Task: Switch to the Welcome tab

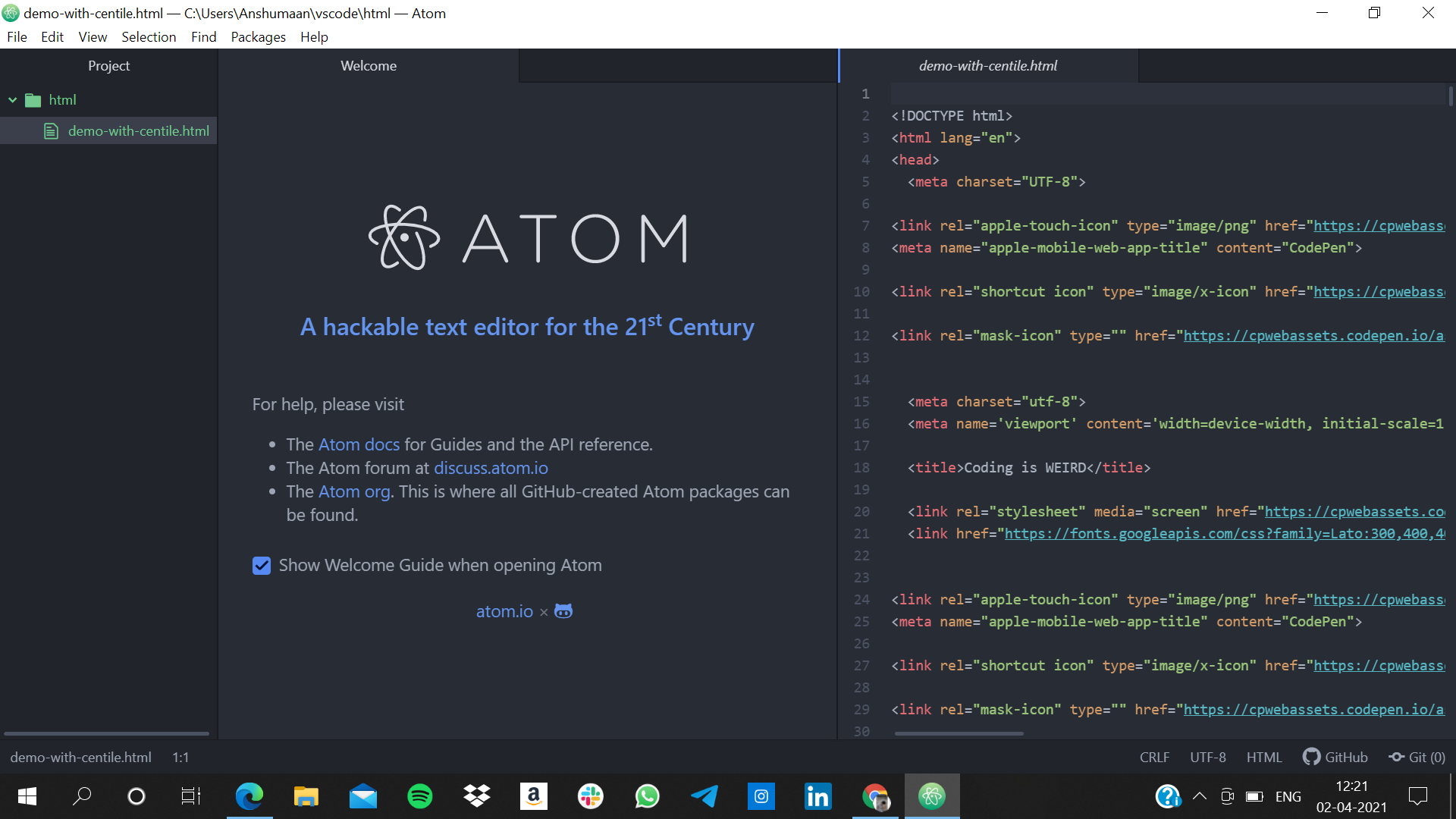Action: click(369, 66)
